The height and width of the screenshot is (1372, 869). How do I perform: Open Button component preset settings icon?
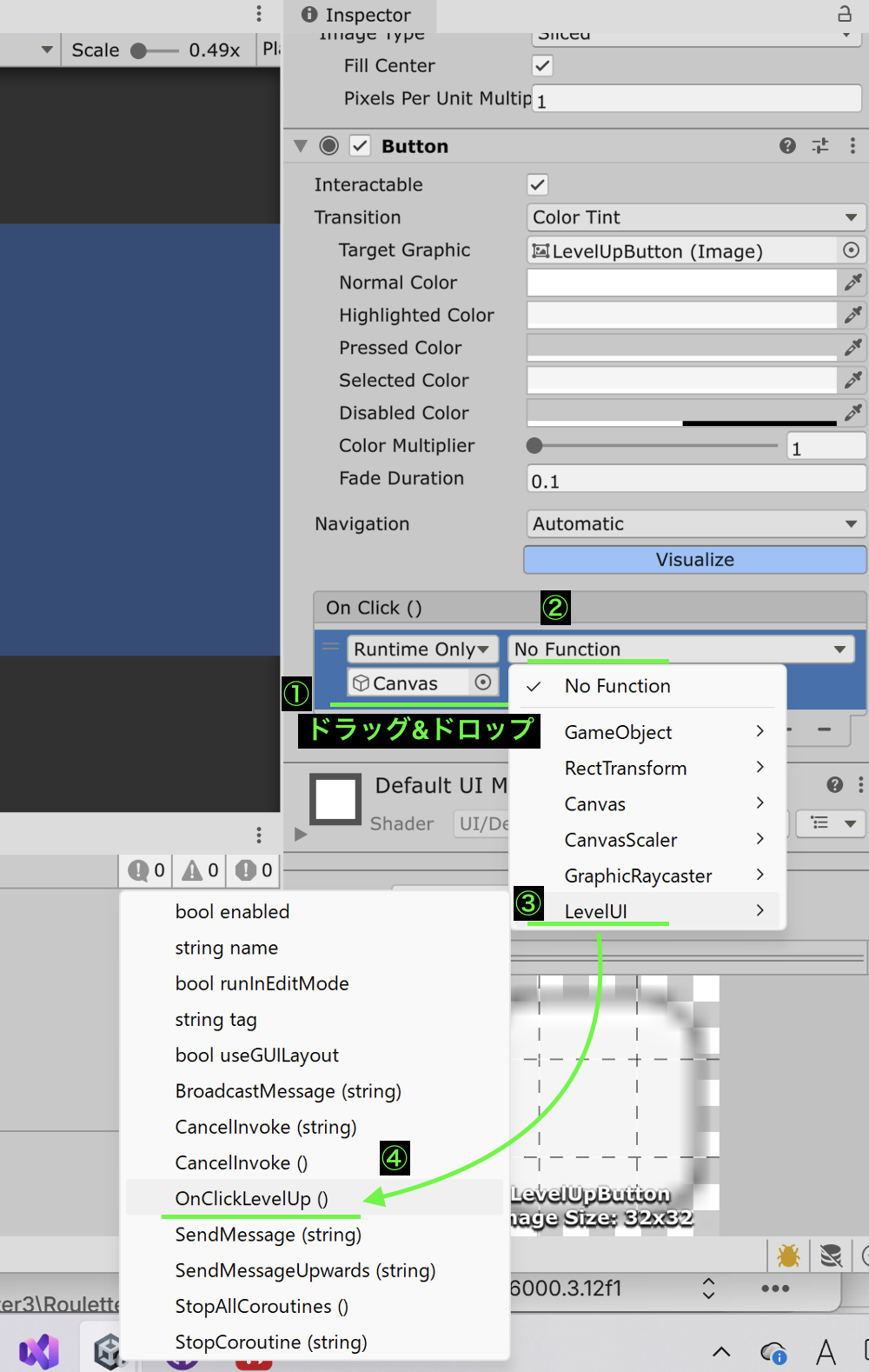(x=820, y=146)
